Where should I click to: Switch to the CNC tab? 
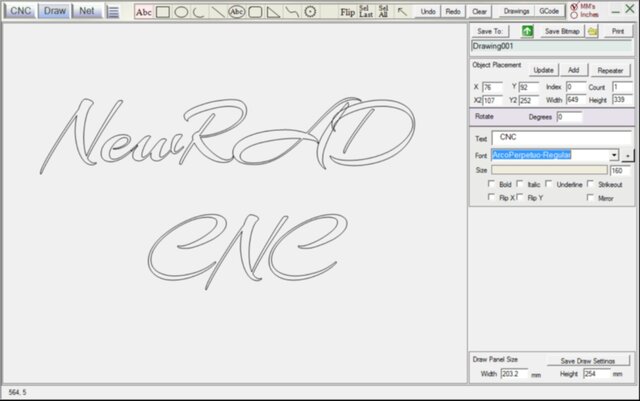[21, 11]
